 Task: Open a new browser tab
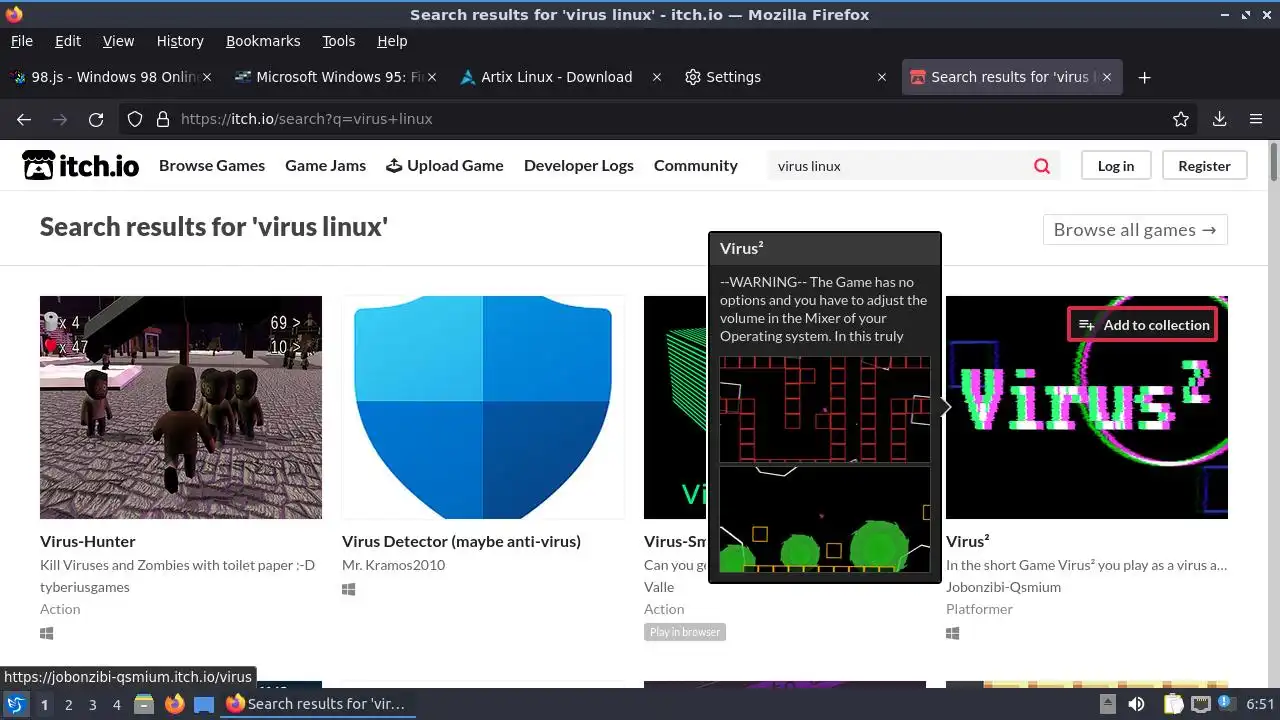1145,77
